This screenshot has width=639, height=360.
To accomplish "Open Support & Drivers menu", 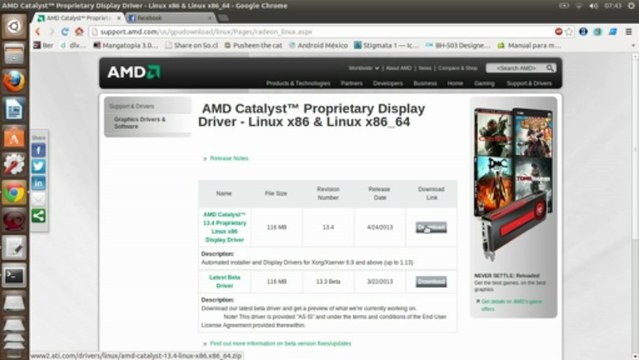I will click(x=529, y=83).
